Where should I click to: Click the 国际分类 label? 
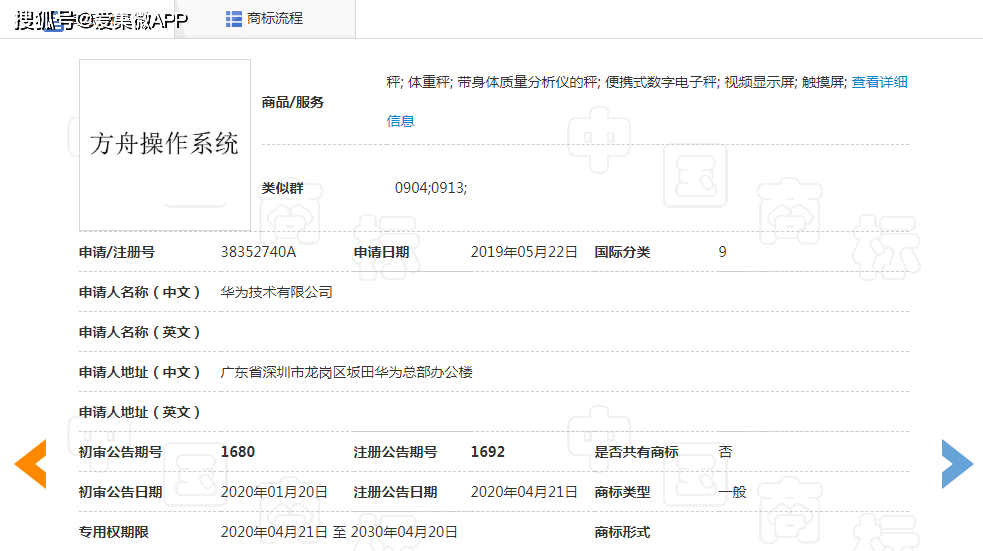622,252
